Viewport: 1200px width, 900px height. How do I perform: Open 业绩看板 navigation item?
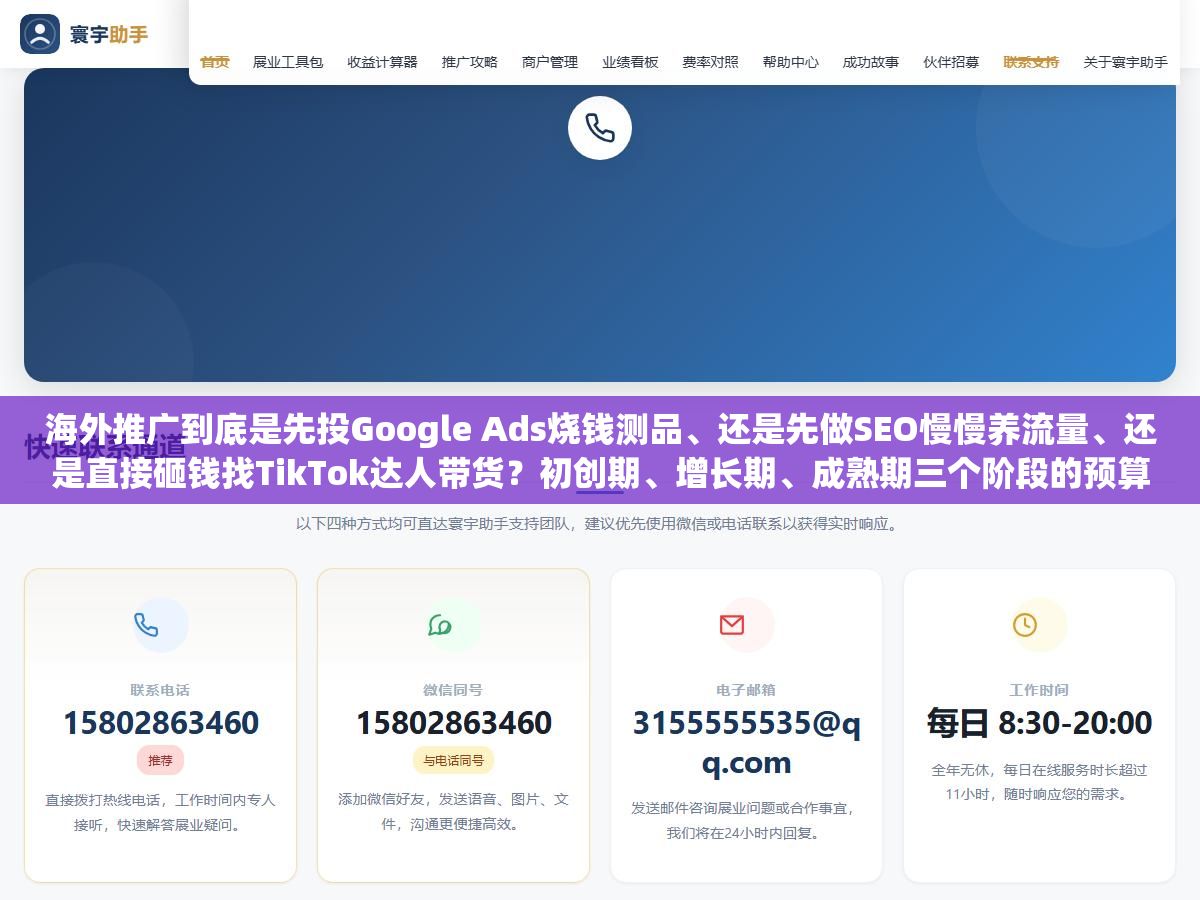[x=630, y=62]
